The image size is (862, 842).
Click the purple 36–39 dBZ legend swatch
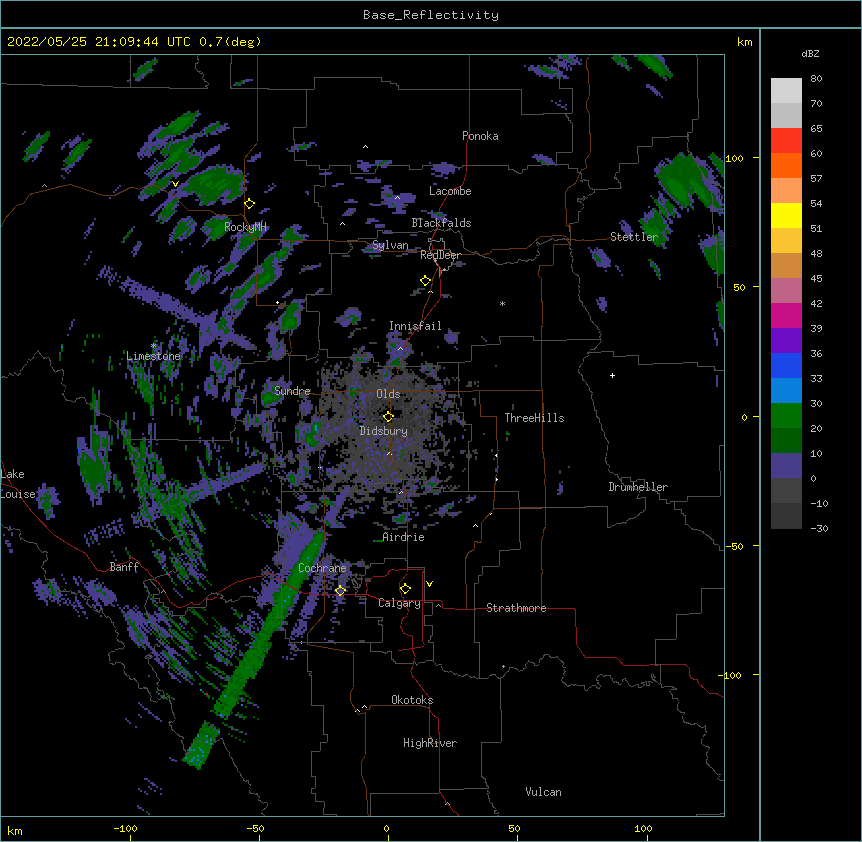[786, 341]
